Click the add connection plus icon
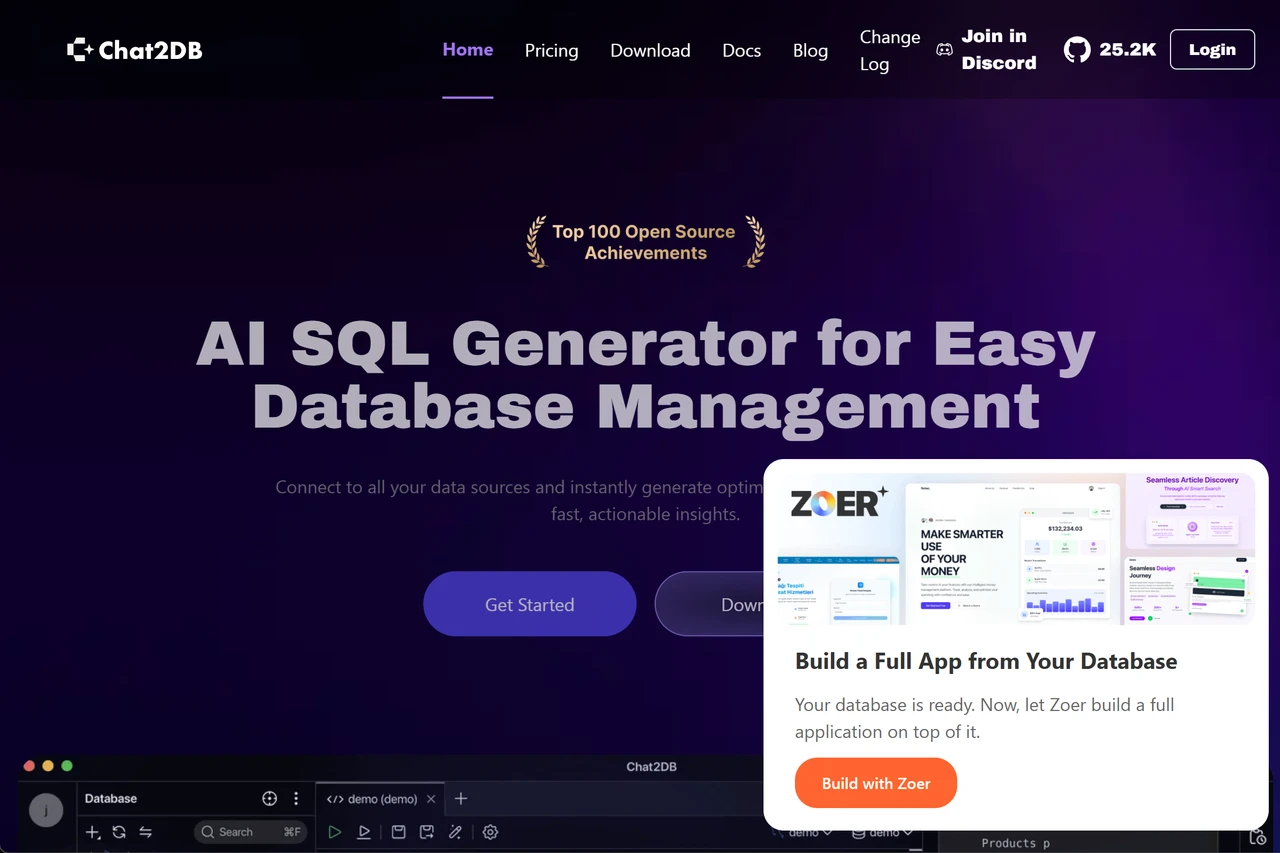 coord(93,832)
